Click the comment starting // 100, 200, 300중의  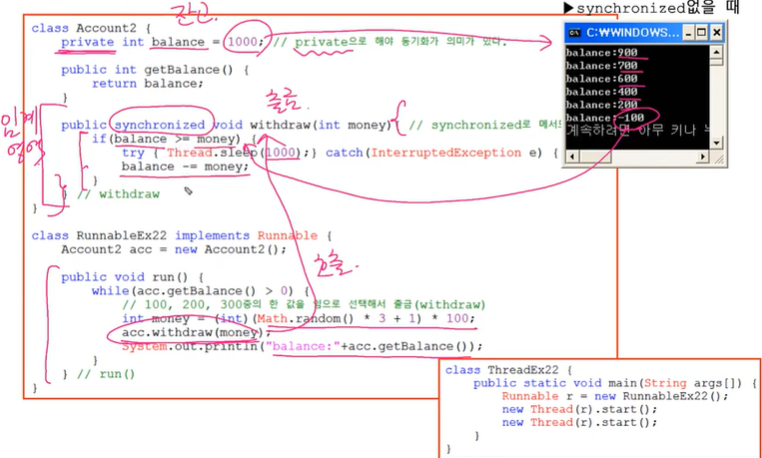(304, 305)
